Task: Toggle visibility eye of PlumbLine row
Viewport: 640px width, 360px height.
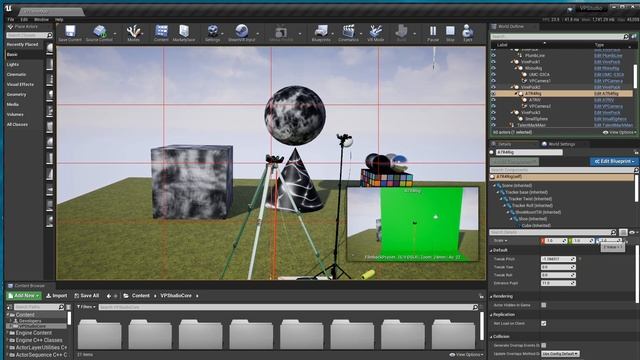Action: click(493, 56)
